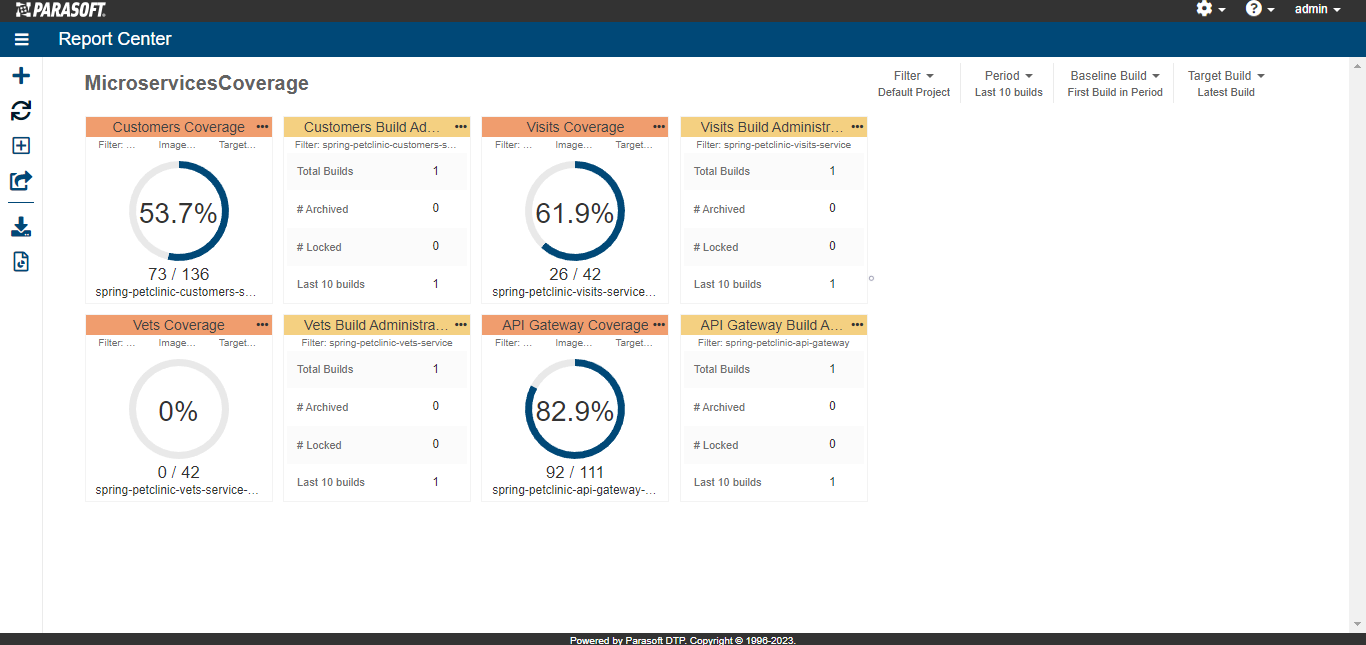Click the Customers Build Administration widget title
Screen dimensions: 1366x645
(x=372, y=127)
